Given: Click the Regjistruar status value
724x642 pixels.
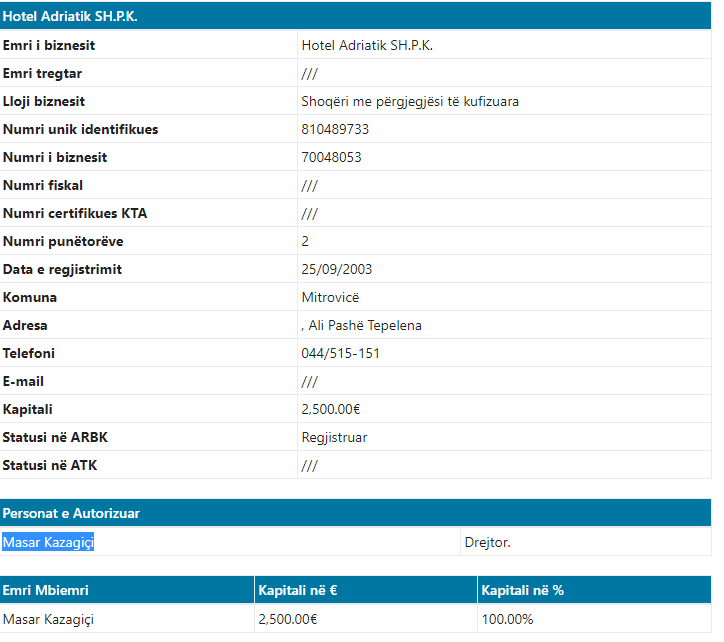Looking at the screenshot, I should pyautogui.click(x=334, y=437).
